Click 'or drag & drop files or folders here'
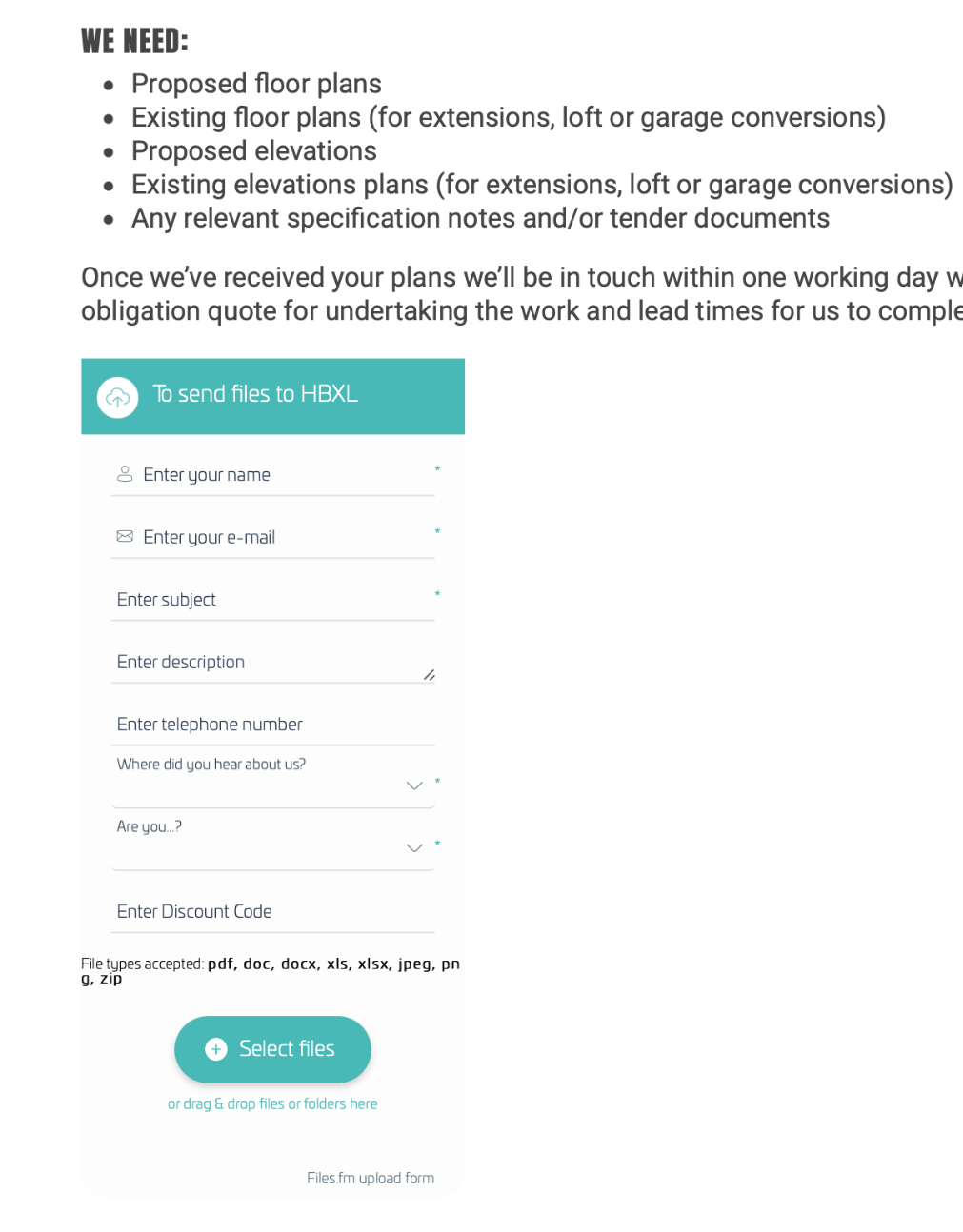 (272, 1104)
